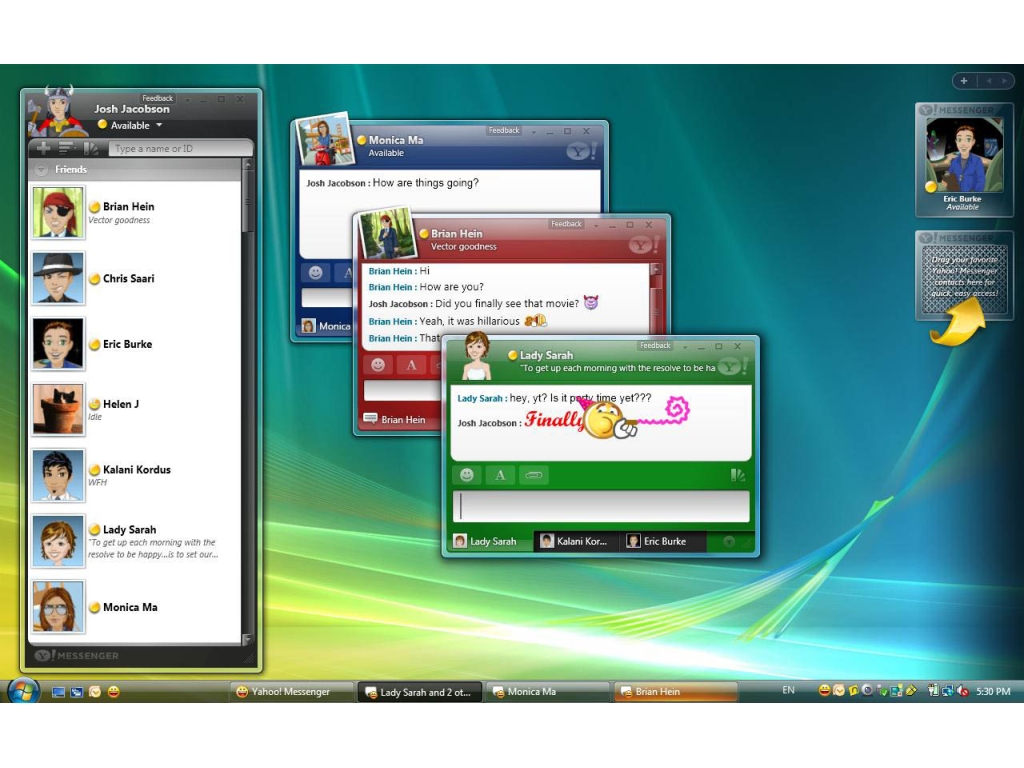Switch to the 'Lady Sarah and 2 ot...' taskbar button
The height and width of the screenshot is (768, 1024).
419,692
